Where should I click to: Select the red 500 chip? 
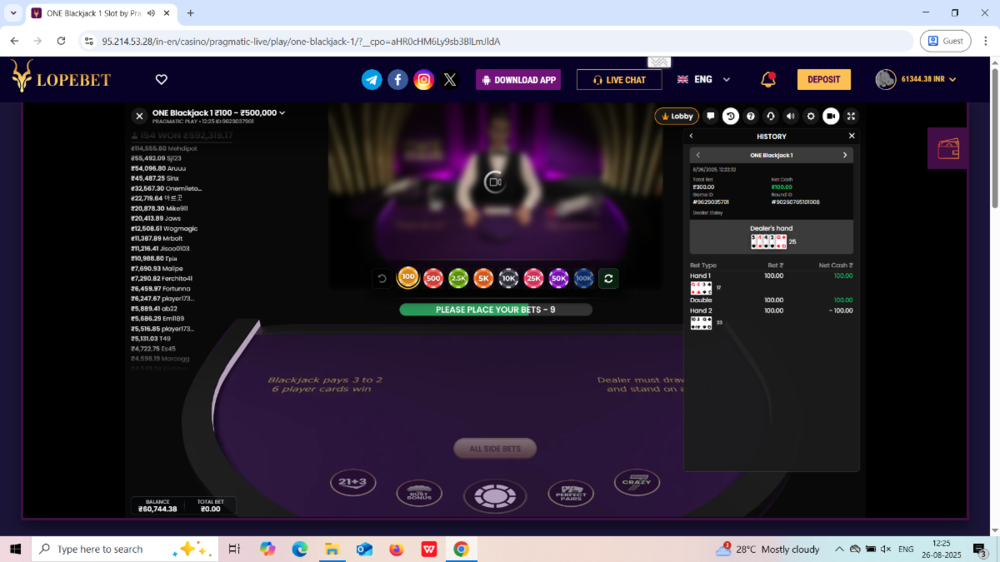(434, 279)
